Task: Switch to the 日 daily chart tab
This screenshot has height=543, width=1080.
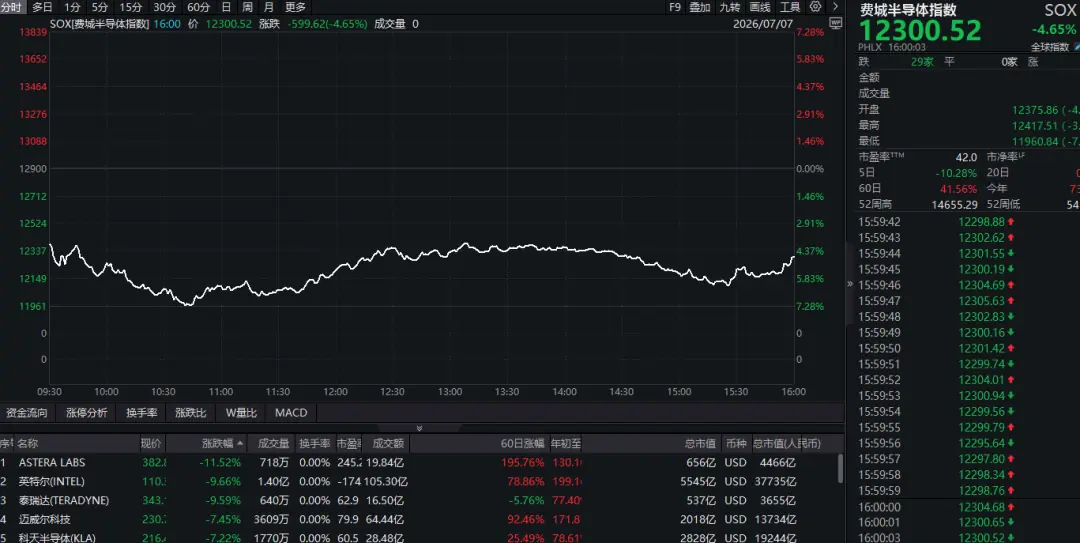Action: pos(226,7)
